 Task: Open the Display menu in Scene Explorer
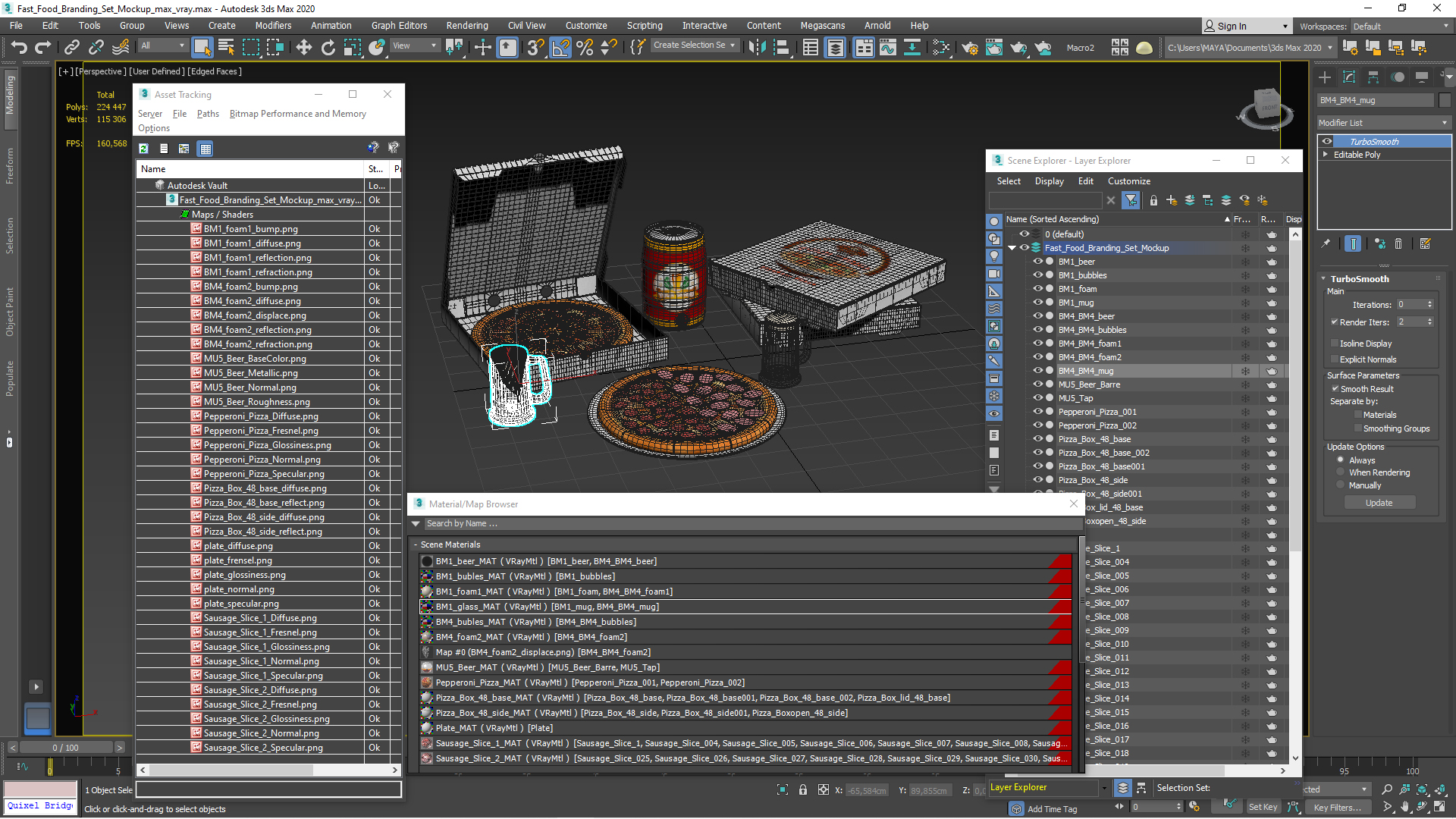[1049, 181]
